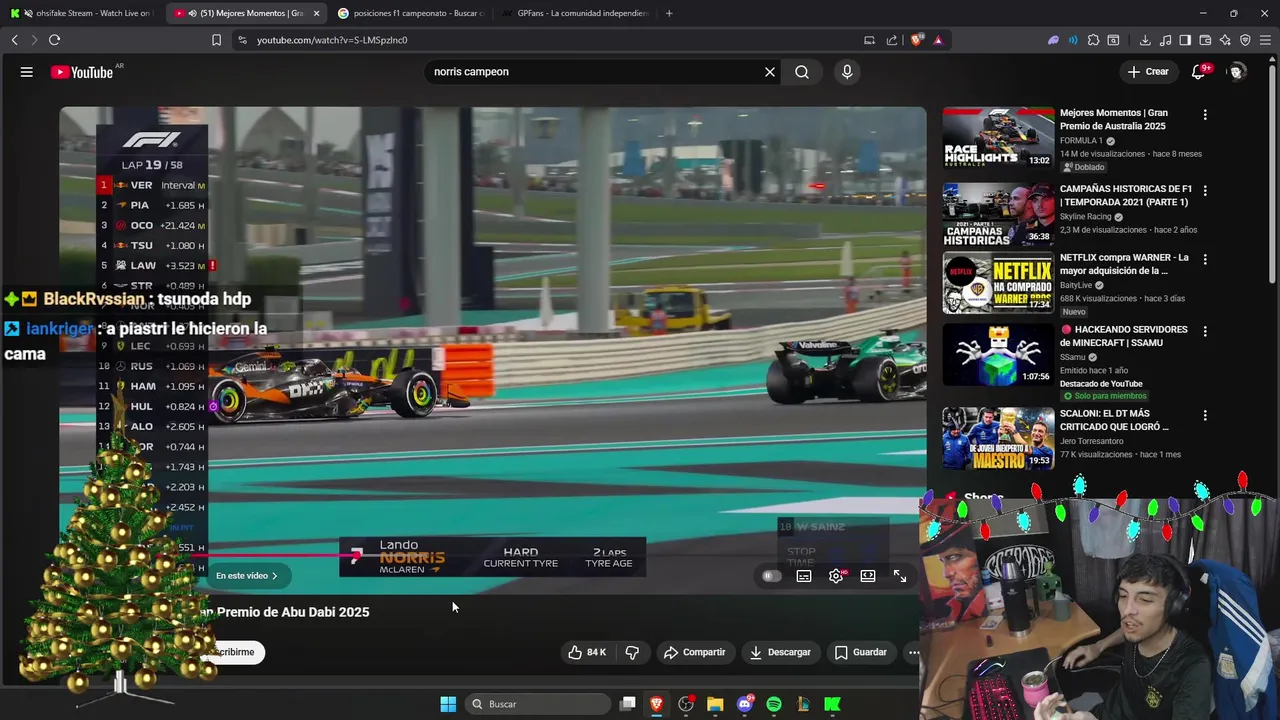Open options menu for Hackeando Servidores video
The height and width of the screenshot is (720, 1280).
click(x=1205, y=331)
